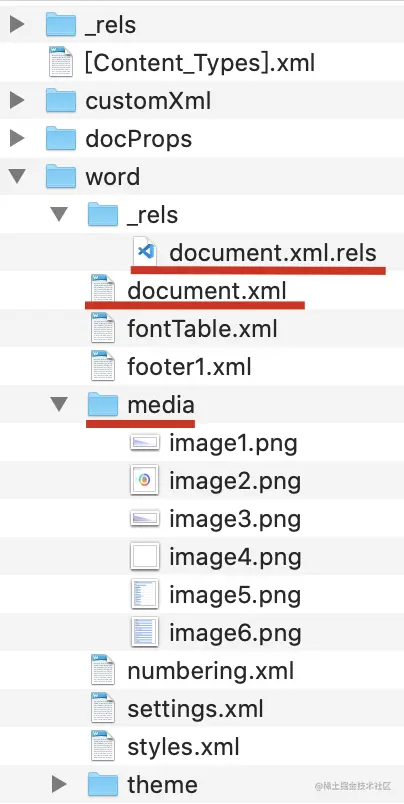Expand the top-level _rels folder
This screenshot has width=404, height=804.
[17, 25]
